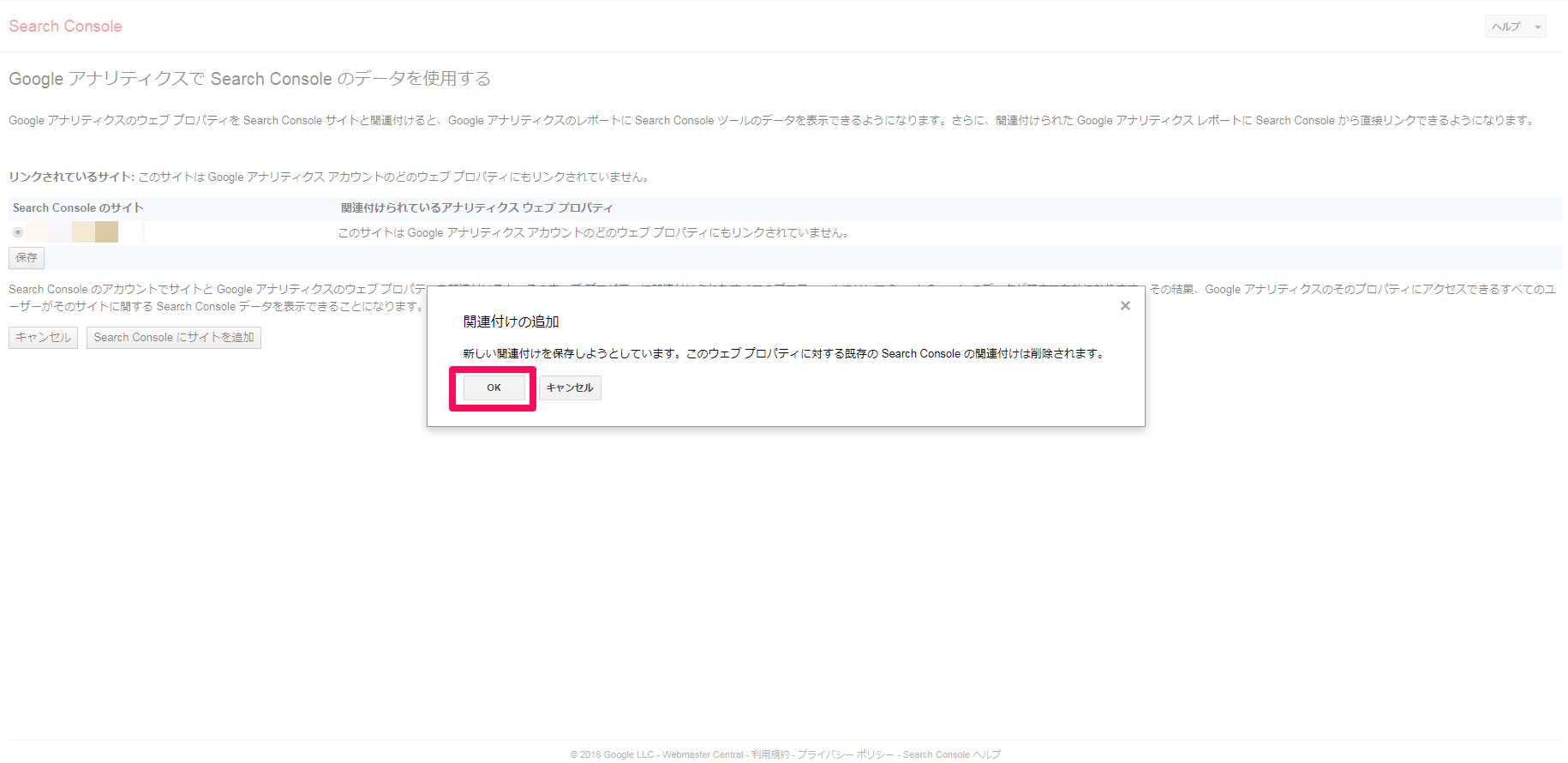Image resolution: width=1568 pixels, height=763 pixels.
Task: Click the page heading about Google アナリティクス
Action: pos(249,79)
